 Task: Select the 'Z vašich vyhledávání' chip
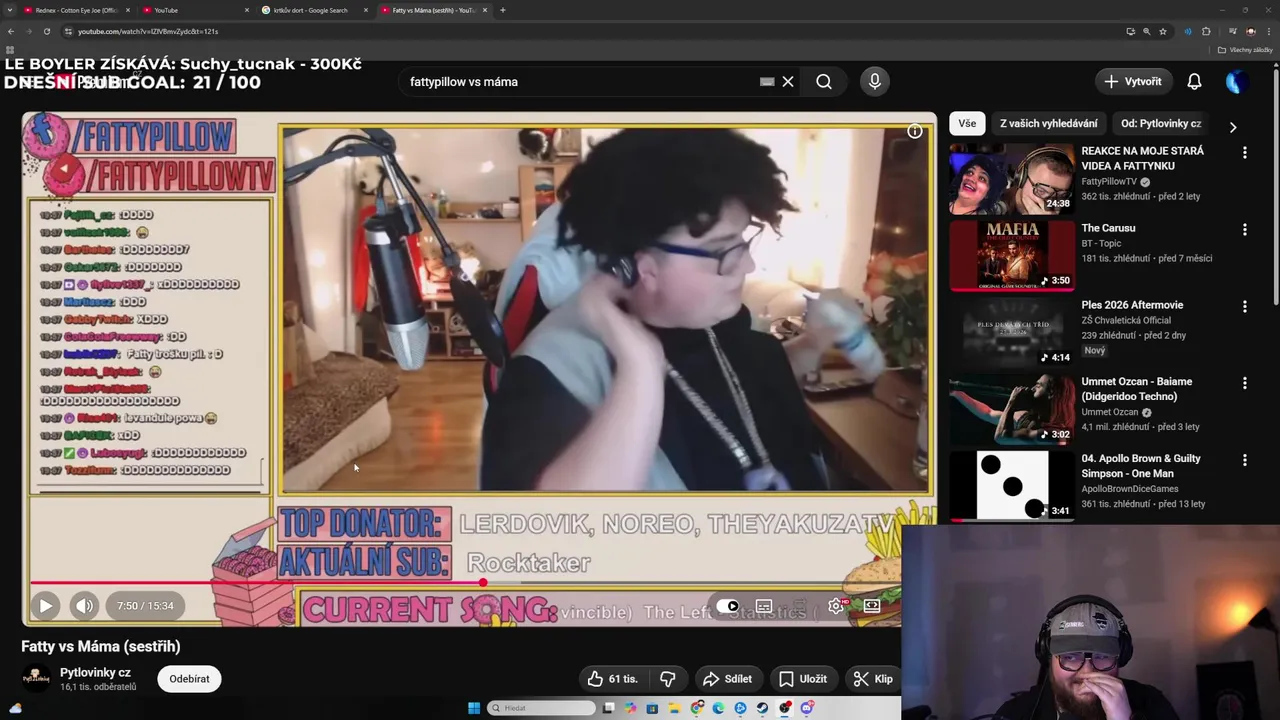[x=1048, y=124]
